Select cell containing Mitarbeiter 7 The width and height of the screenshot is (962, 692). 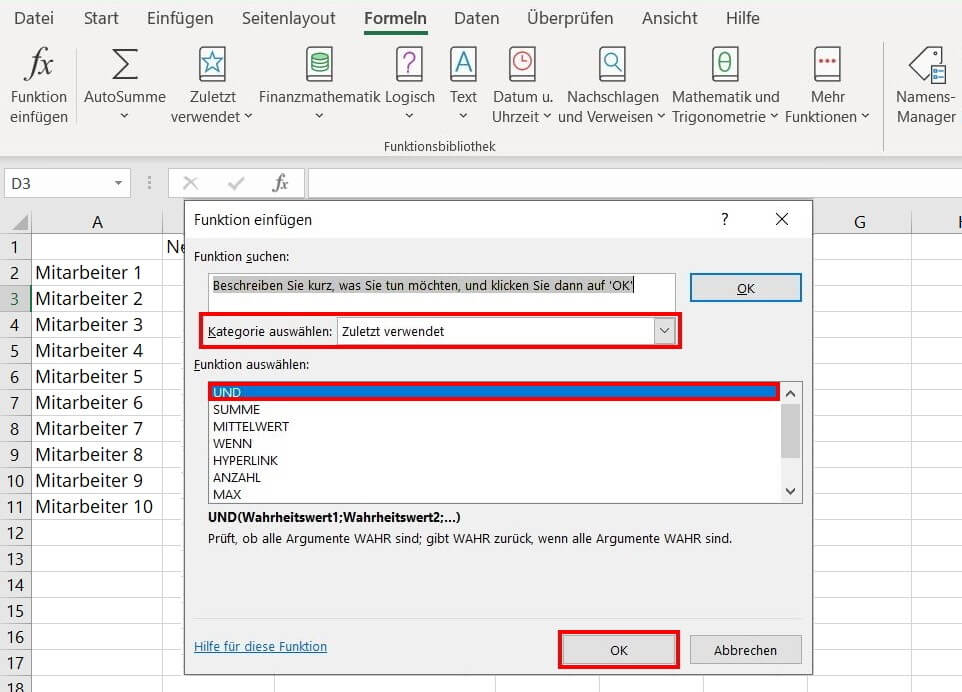click(x=97, y=428)
